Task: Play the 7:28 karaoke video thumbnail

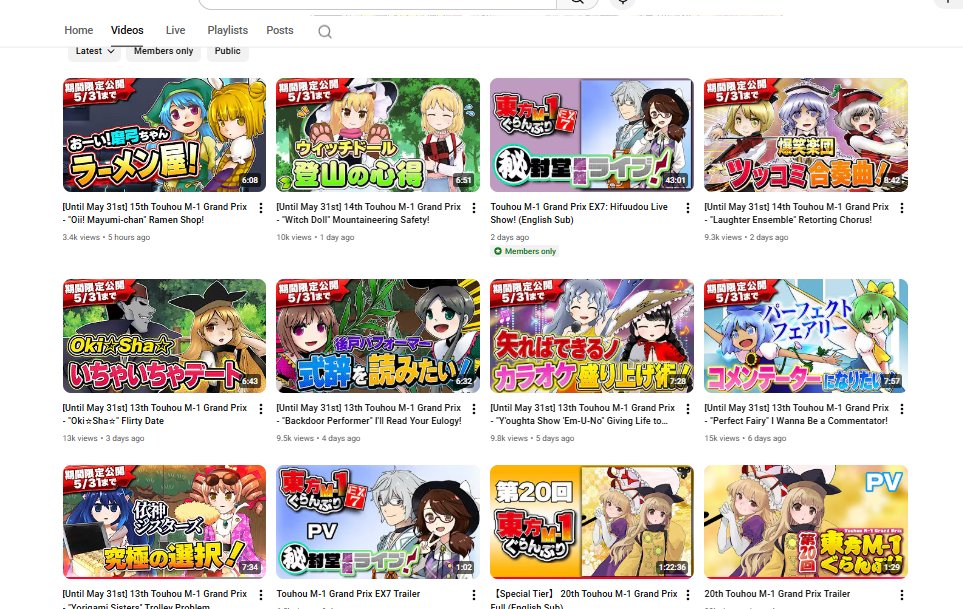Action: click(592, 336)
